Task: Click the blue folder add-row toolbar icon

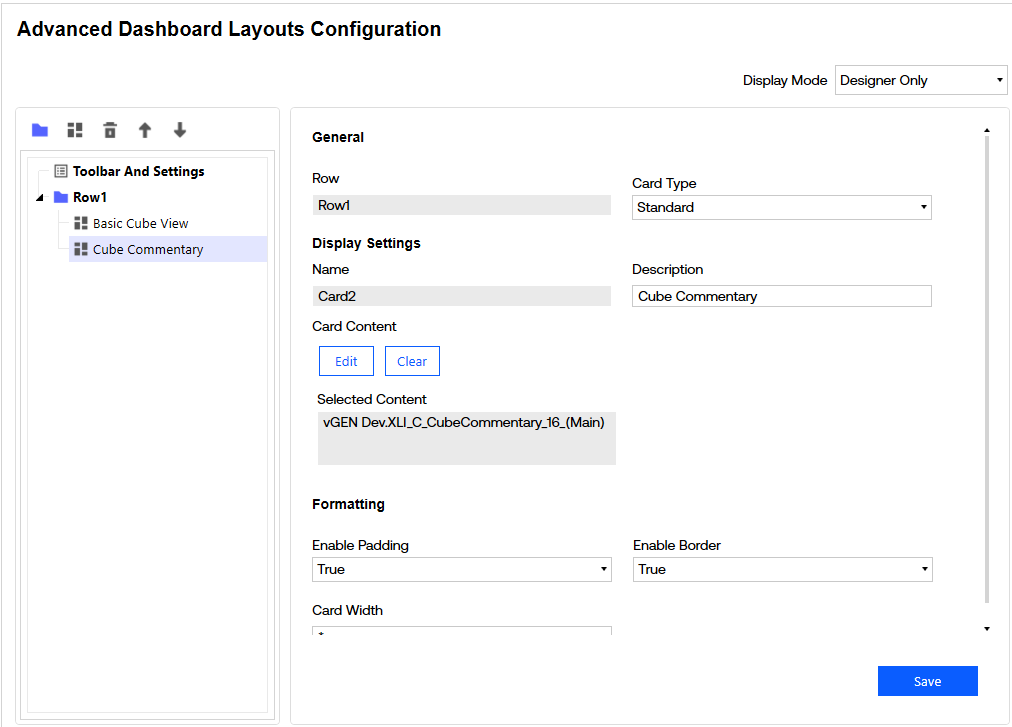Action: tap(40, 130)
